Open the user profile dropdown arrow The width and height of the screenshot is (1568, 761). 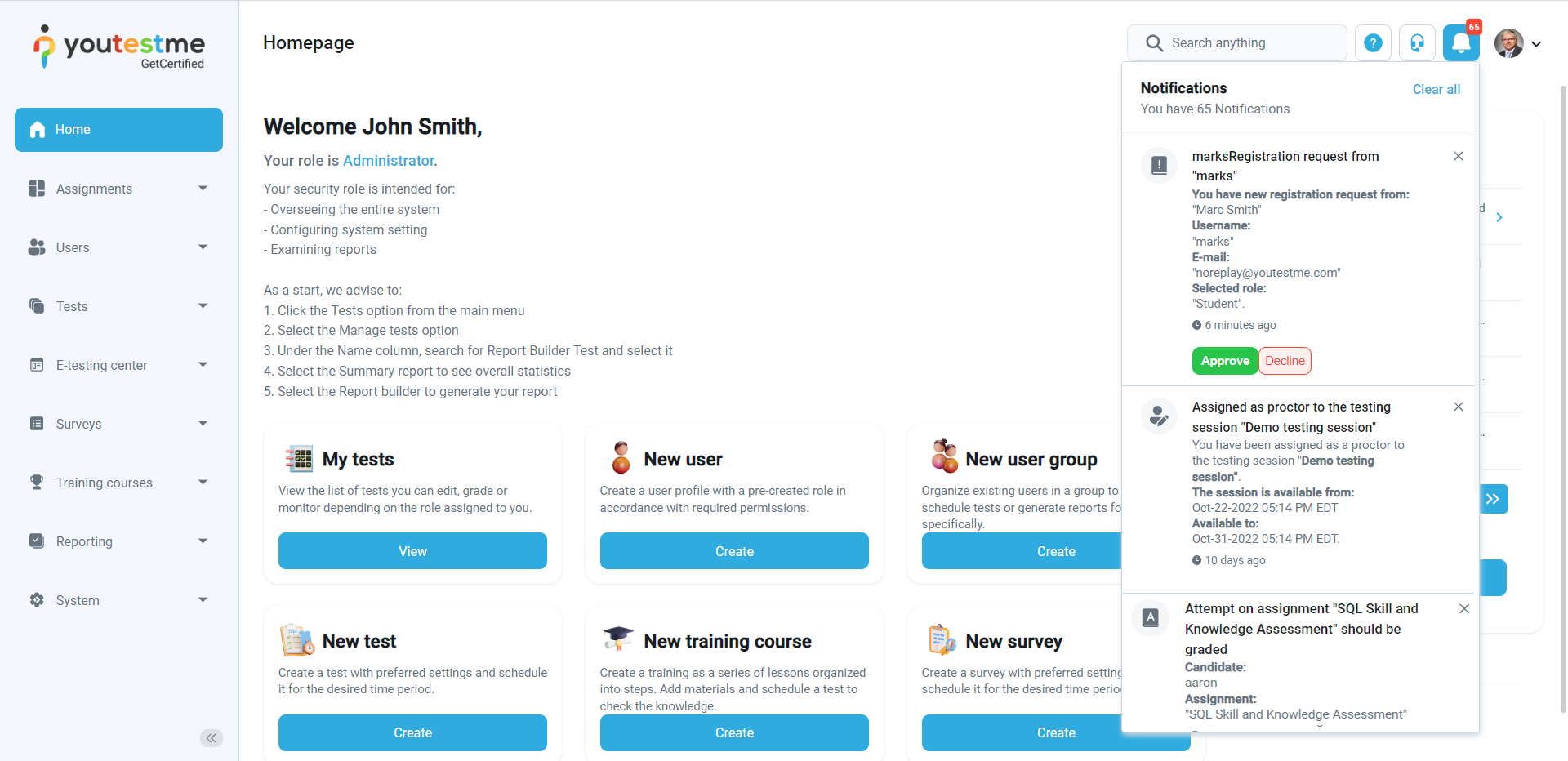click(x=1536, y=44)
